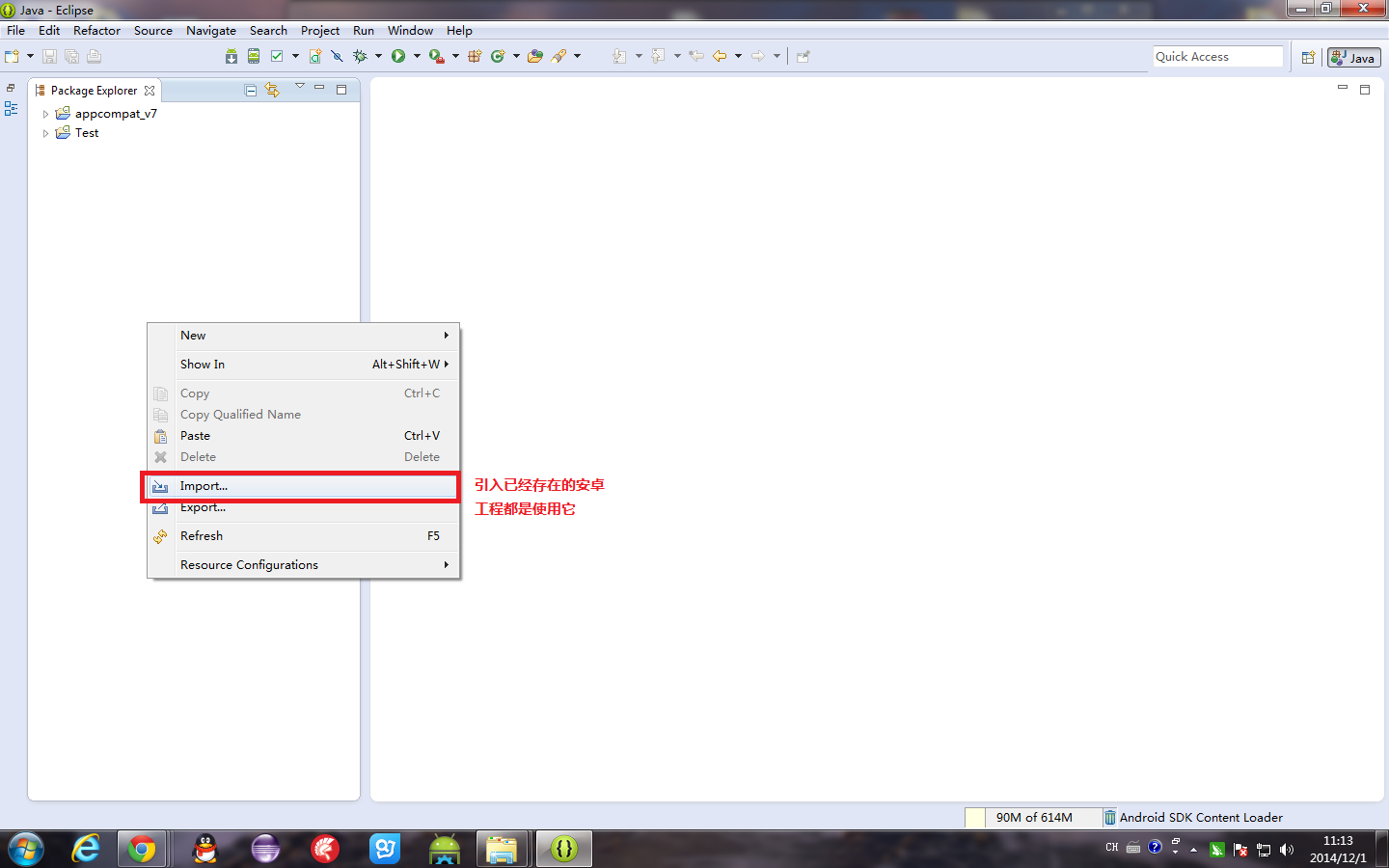Open the New submenu in context menu

pyautogui.click(x=303, y=336)
